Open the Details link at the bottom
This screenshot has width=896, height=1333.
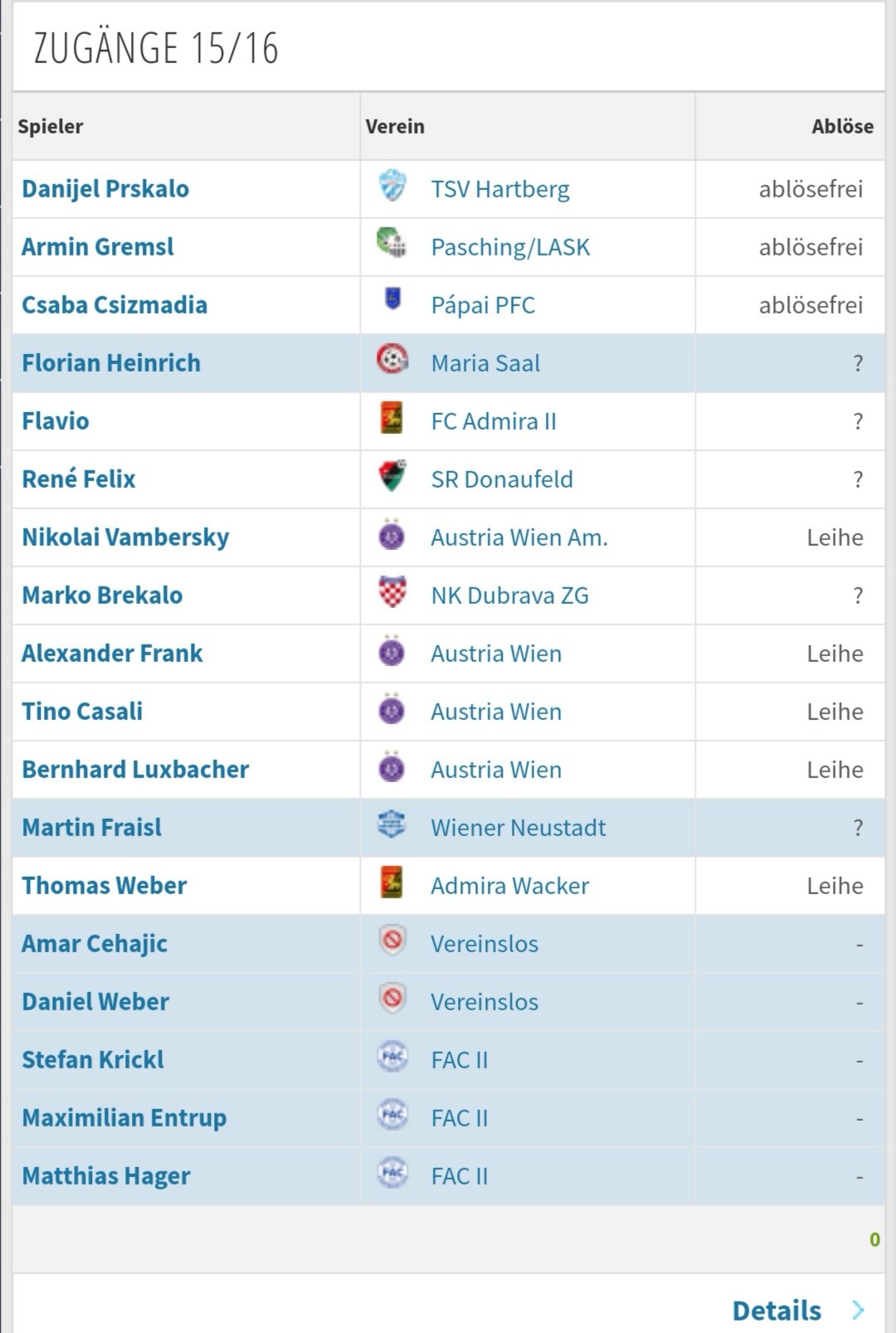click(777, 1311)
